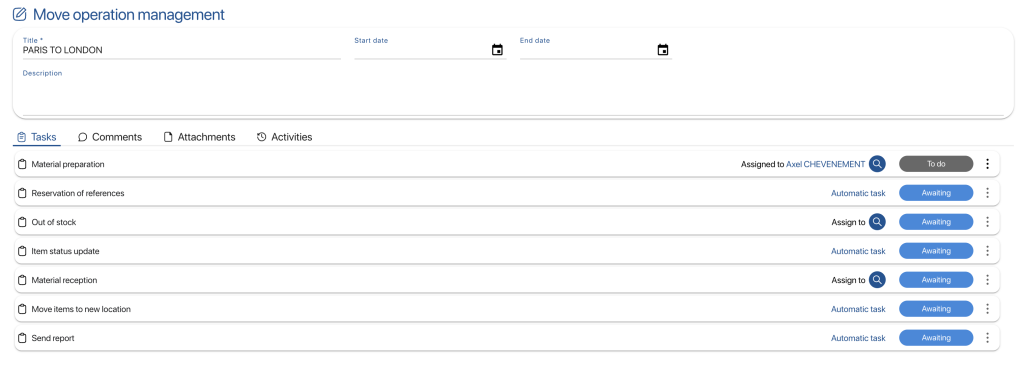The image size is (1024, 366).
Task: Focus the Title field PARIS TO LONDON
Action: point(182,50)
